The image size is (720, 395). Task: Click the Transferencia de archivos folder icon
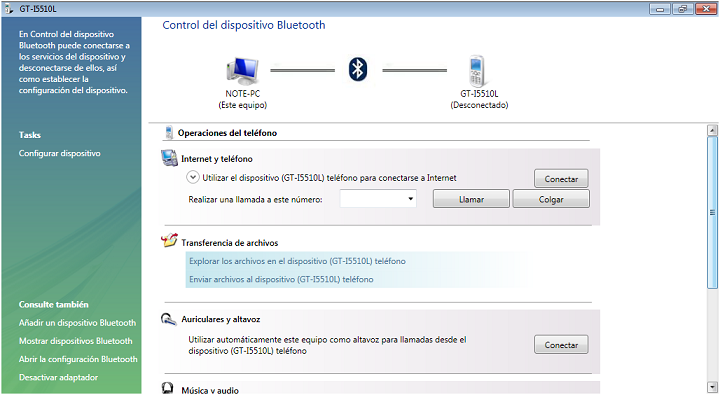(x=169, y=240)
